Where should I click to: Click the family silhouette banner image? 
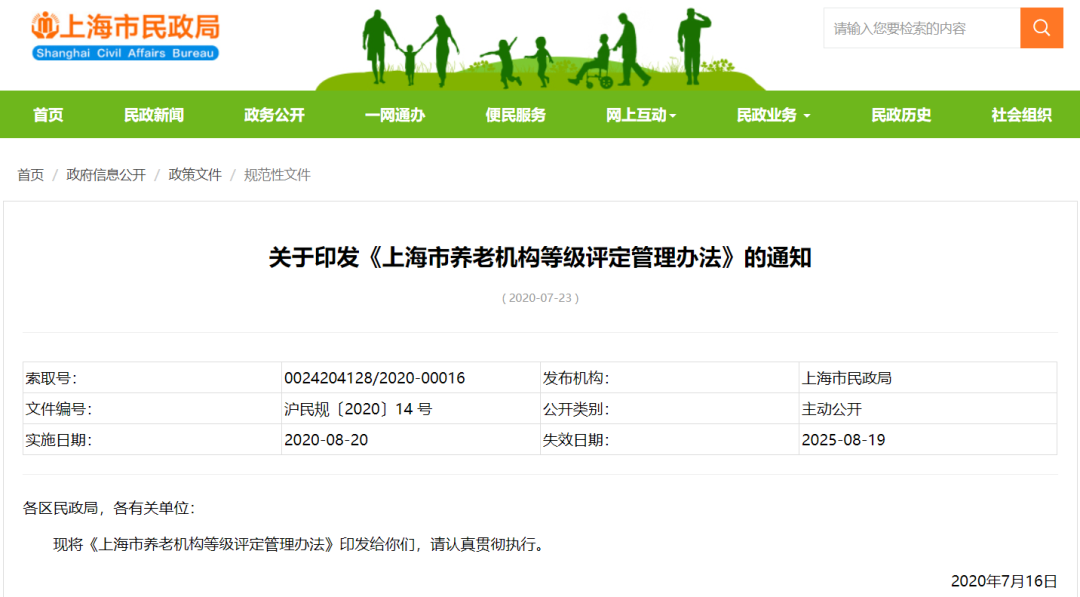click(x=540, y=48)
